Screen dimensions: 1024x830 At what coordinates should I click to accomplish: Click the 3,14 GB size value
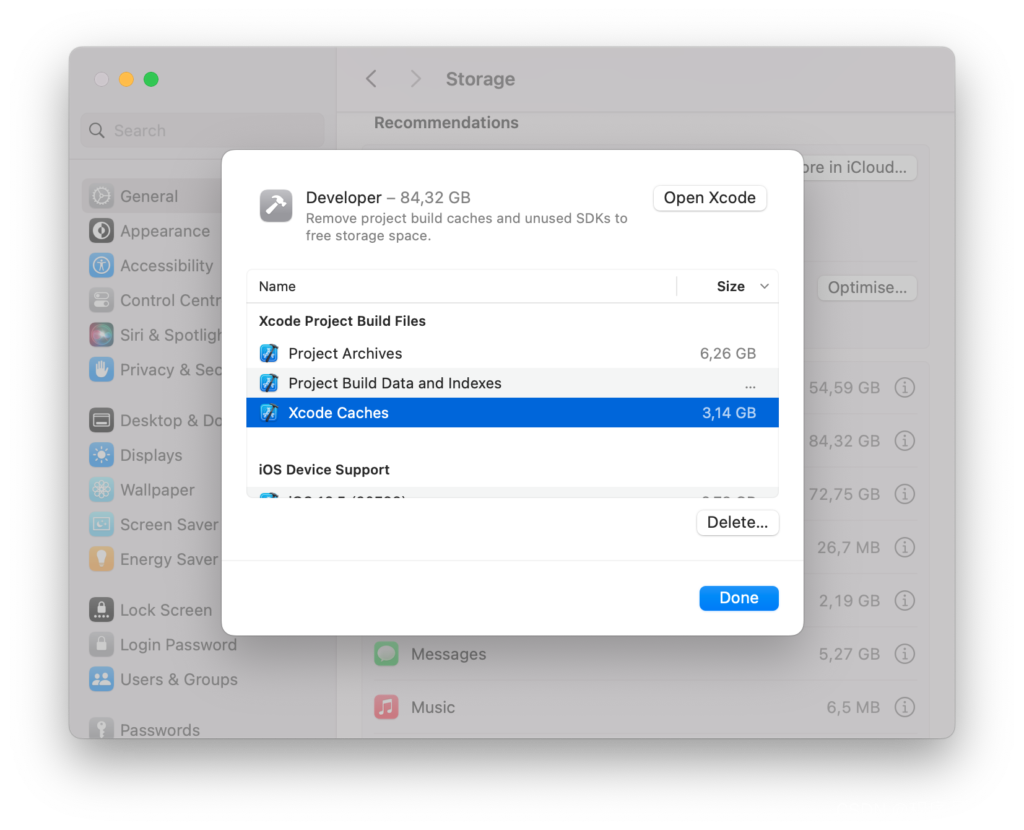point(729,413)
